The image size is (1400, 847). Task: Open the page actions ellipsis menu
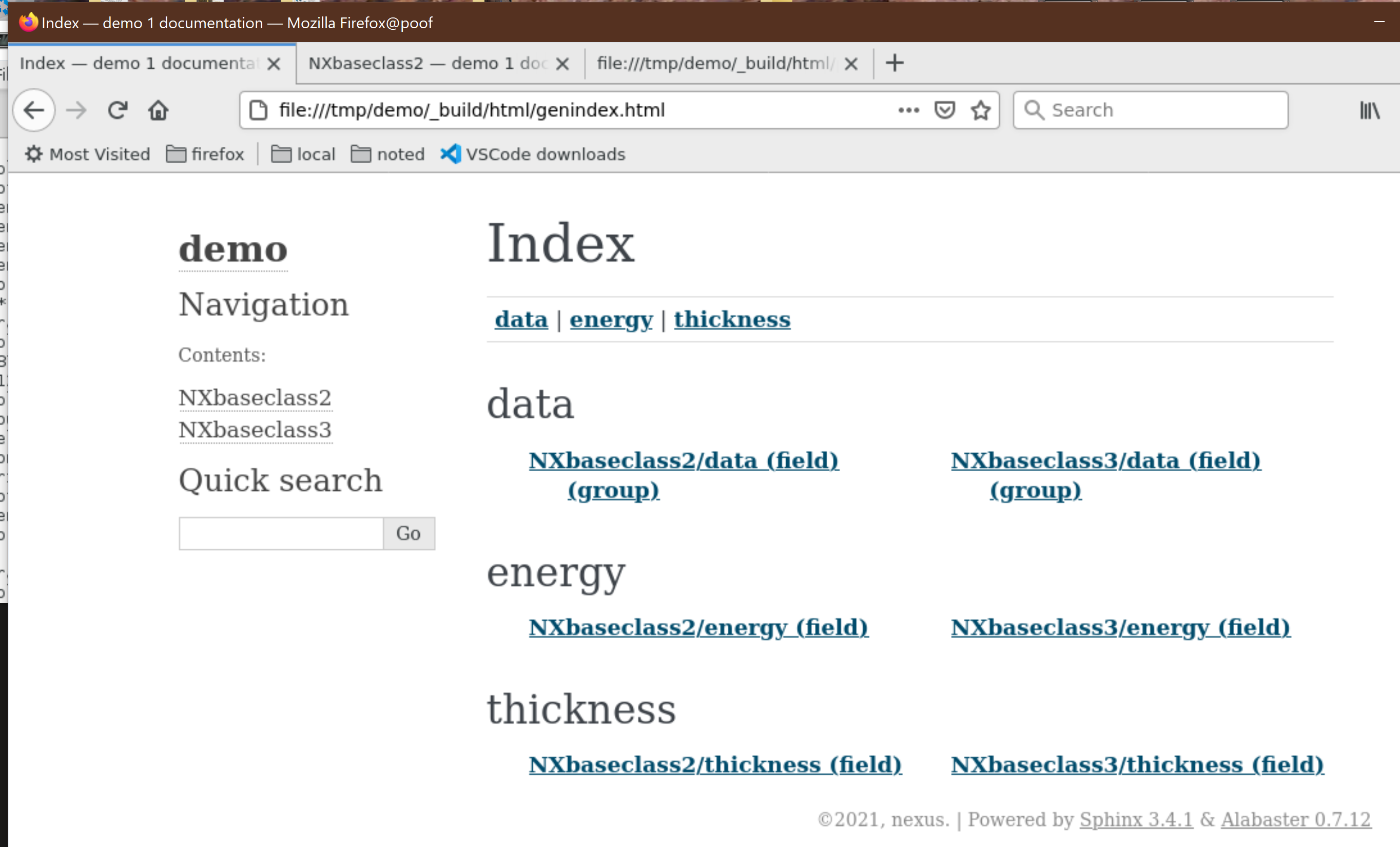[908, 110]
